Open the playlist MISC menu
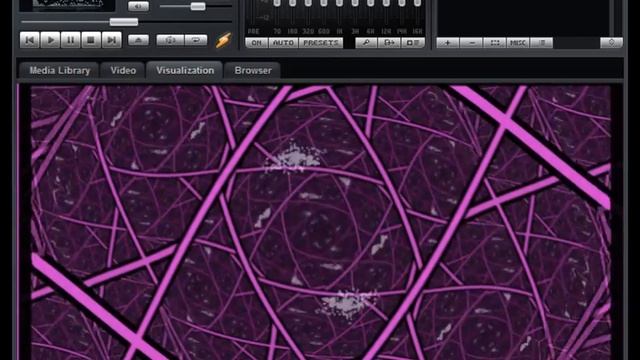Image resolution: width=640 pixels, height=360 pixels. coord(518,43)
